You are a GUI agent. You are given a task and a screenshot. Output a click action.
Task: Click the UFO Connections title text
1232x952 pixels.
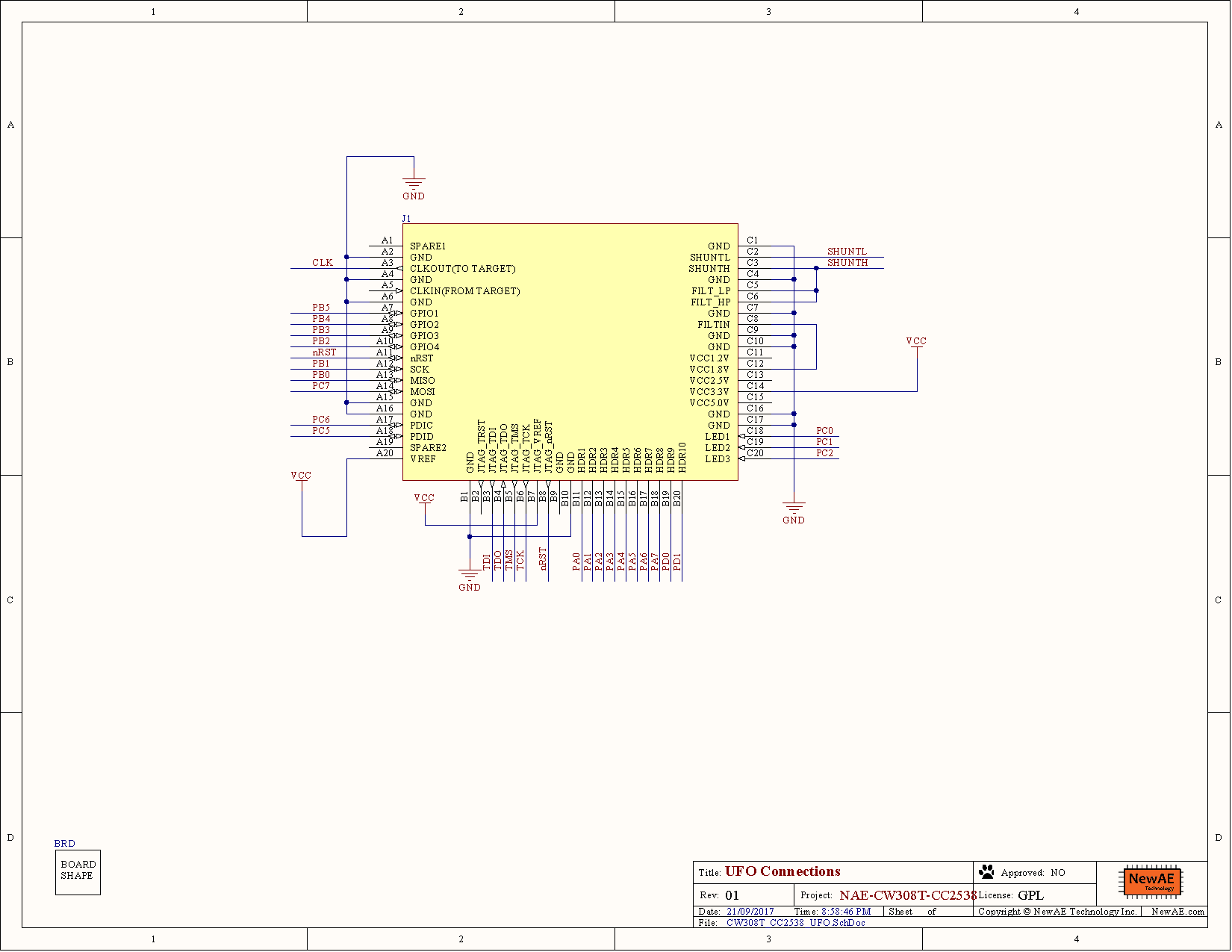tap(783, 871)
